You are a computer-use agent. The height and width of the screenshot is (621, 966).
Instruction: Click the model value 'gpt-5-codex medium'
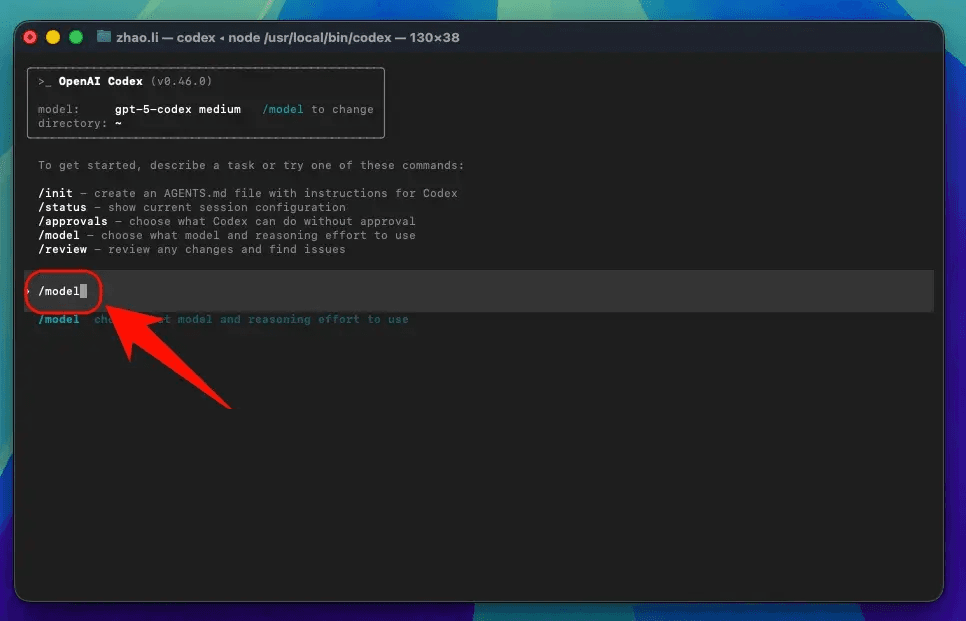tap(178, 109)
